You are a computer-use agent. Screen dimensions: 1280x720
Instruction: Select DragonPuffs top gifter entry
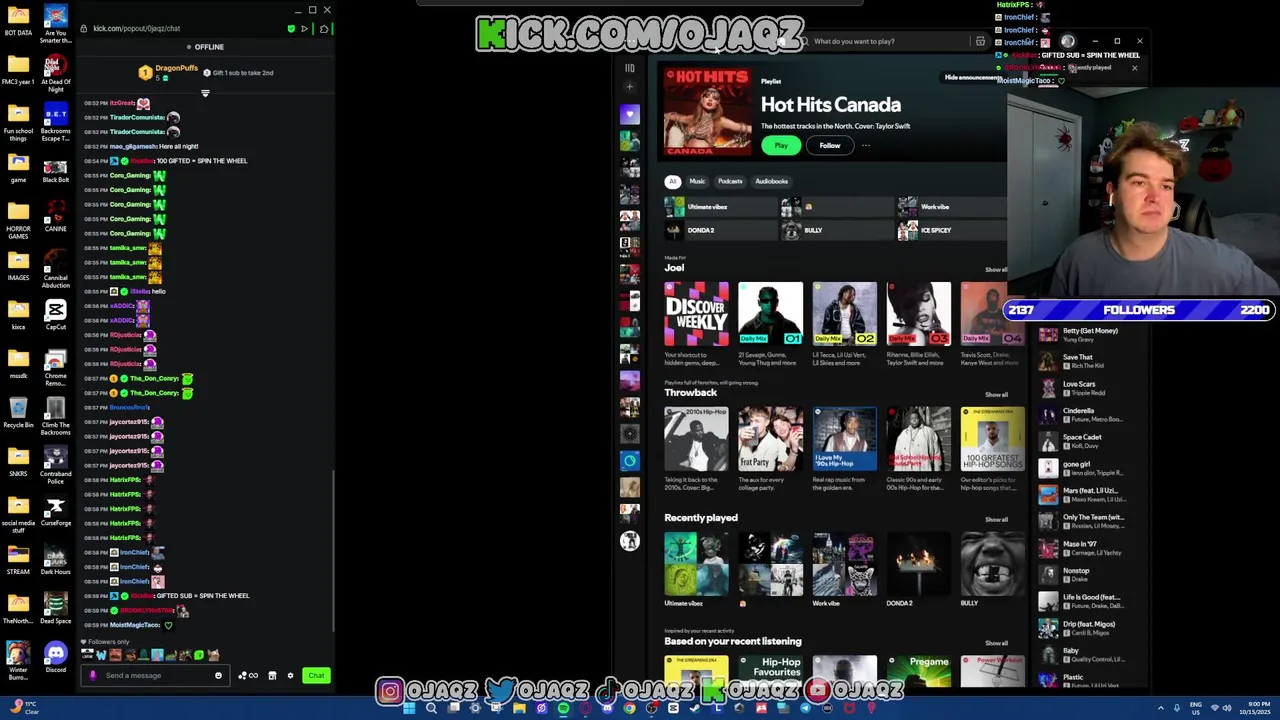[x=169, y=72]
